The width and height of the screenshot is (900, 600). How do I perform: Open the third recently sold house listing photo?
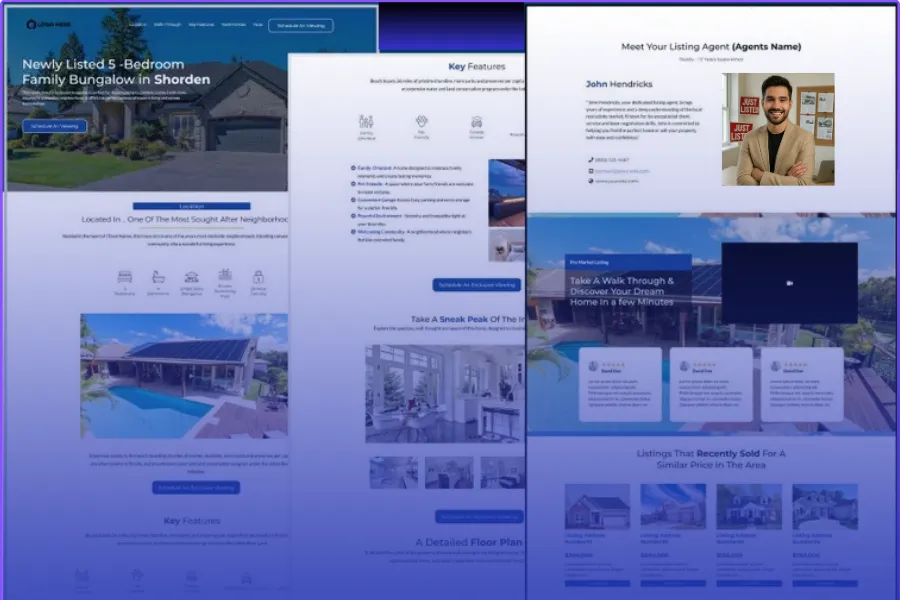click(748, 506)
